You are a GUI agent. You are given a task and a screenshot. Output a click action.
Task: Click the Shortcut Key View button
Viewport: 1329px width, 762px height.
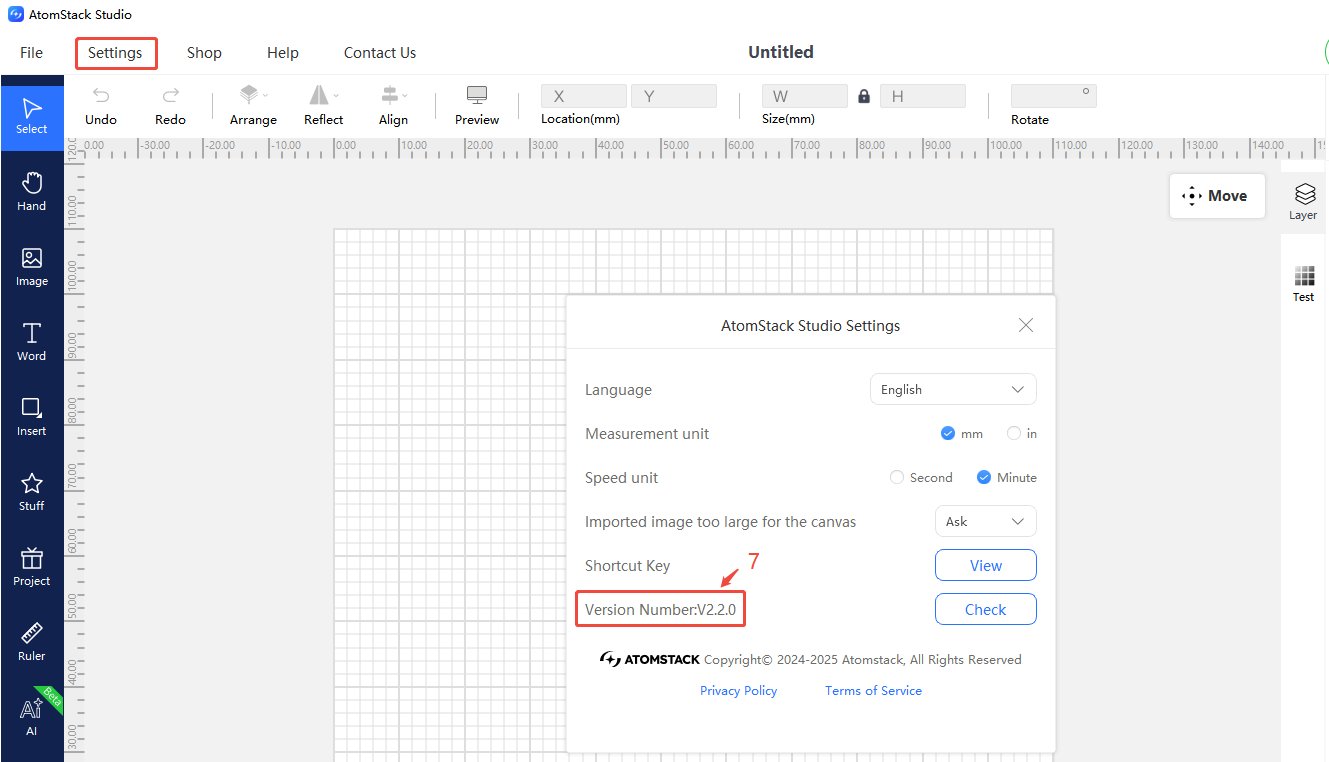(986, 565)
